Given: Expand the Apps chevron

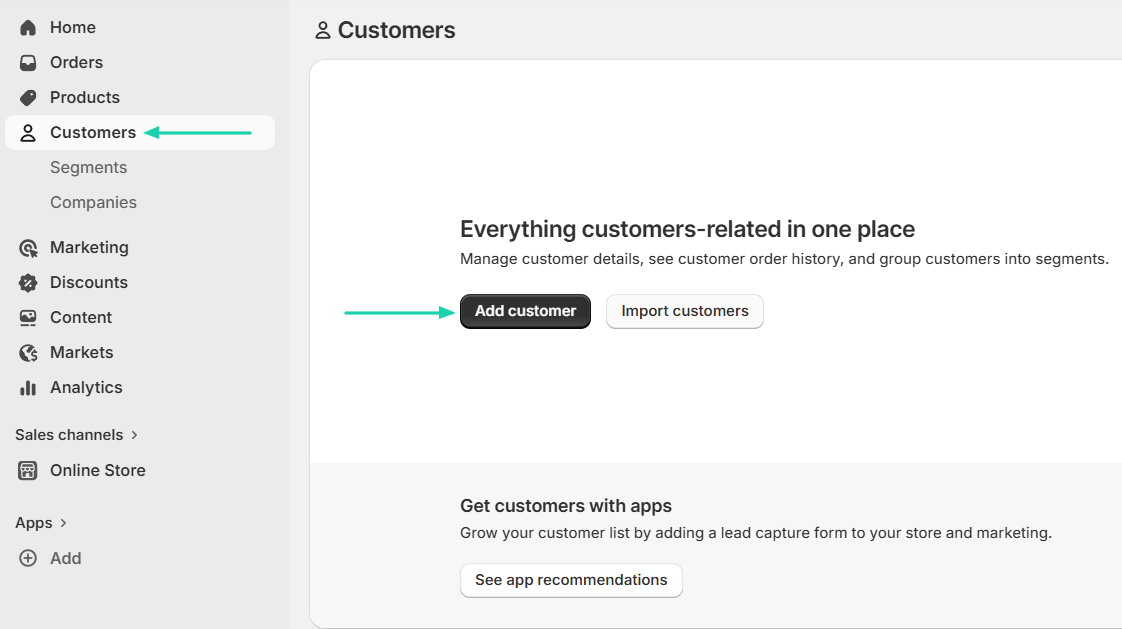Looking at the screenshot, I should click(x=63, y=523).
